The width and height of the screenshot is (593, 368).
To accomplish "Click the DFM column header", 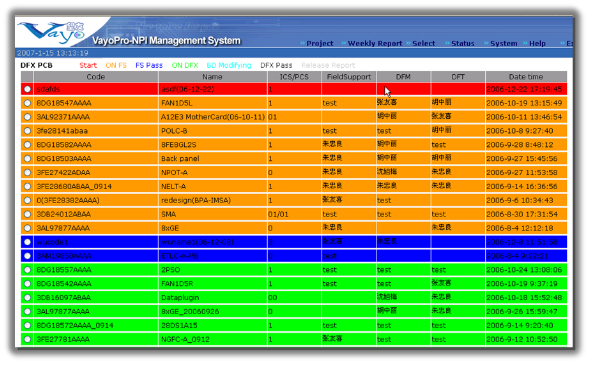I will (403, 77).
